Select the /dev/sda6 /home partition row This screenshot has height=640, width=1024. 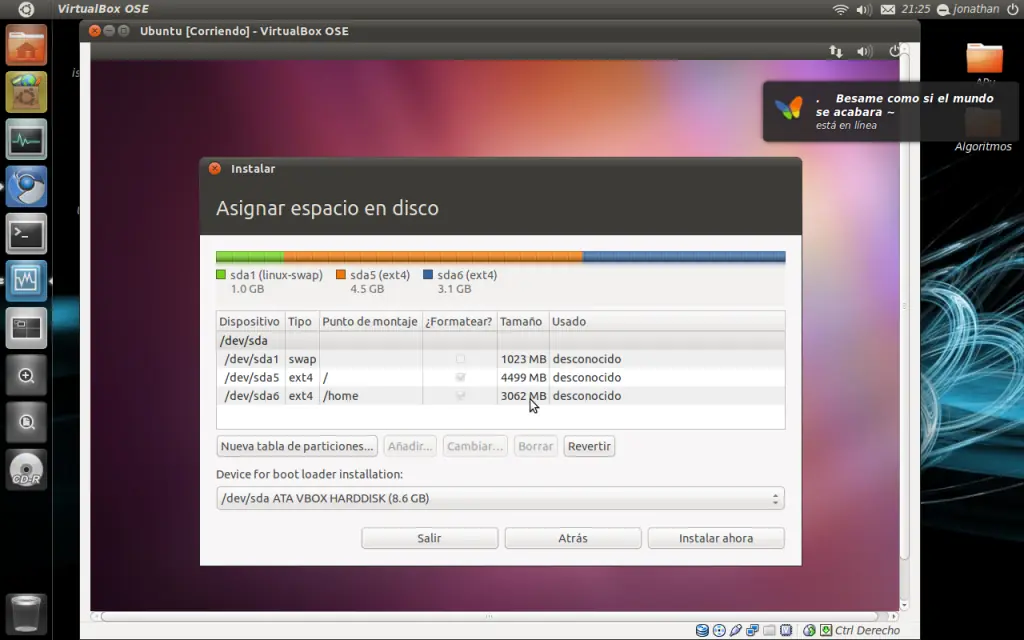[x=500, y=395]
